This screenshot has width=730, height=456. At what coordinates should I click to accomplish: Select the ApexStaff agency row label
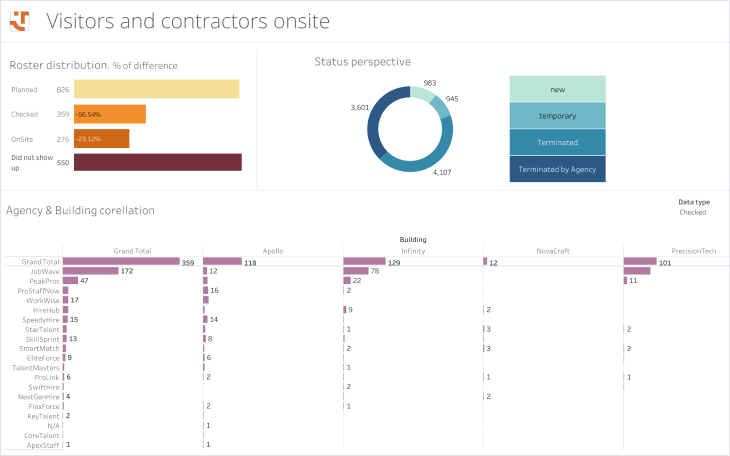click(44, 444)
